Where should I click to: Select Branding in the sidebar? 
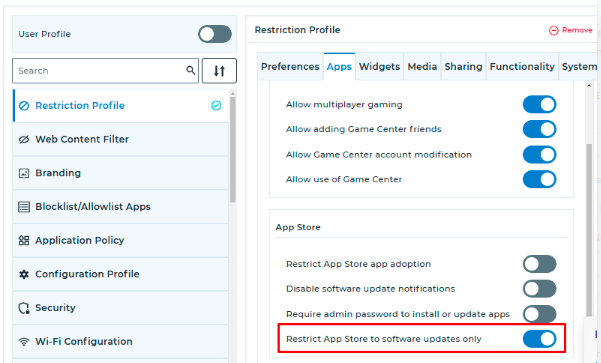[121, 173]
